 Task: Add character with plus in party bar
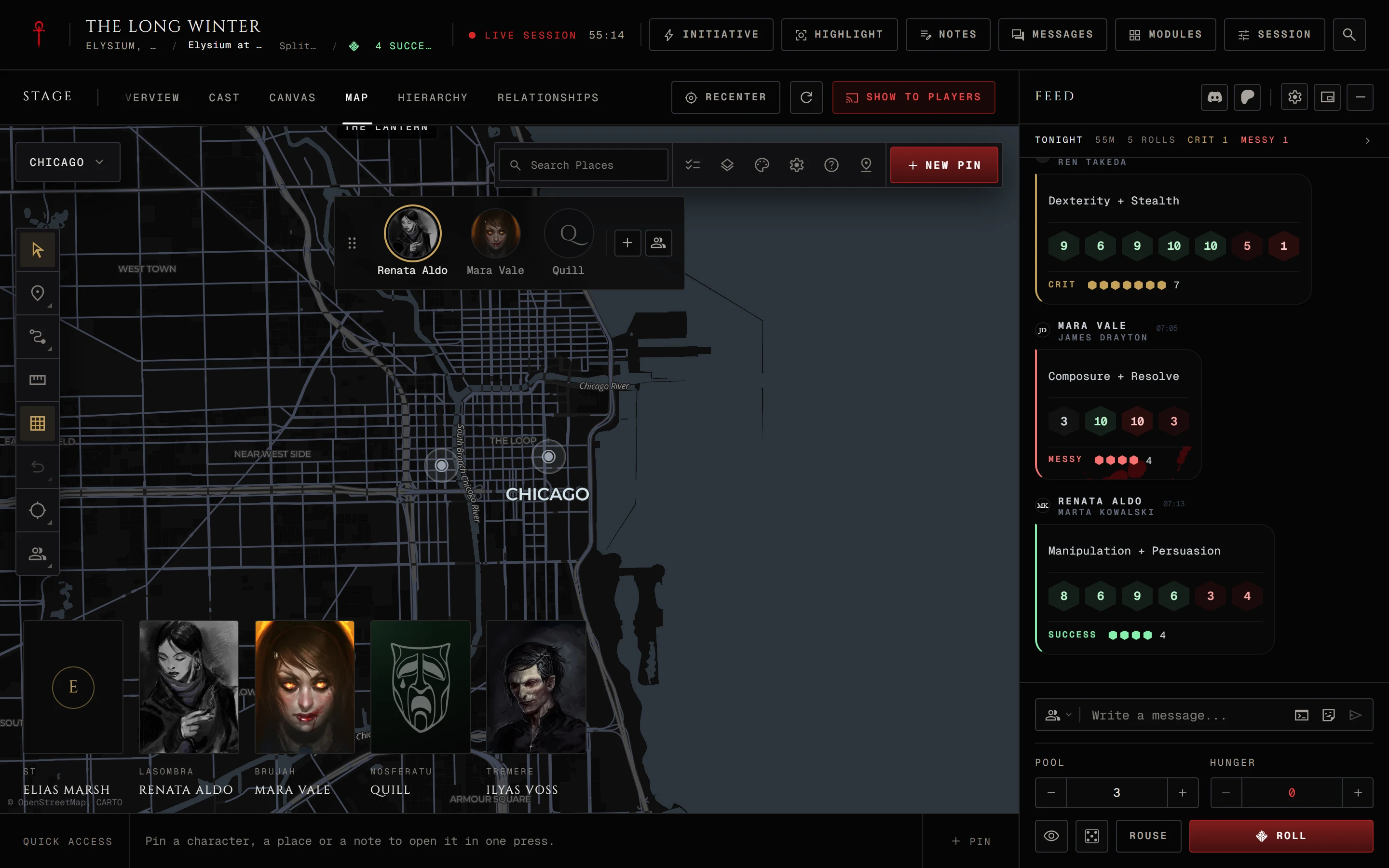[x=627, y=243]
